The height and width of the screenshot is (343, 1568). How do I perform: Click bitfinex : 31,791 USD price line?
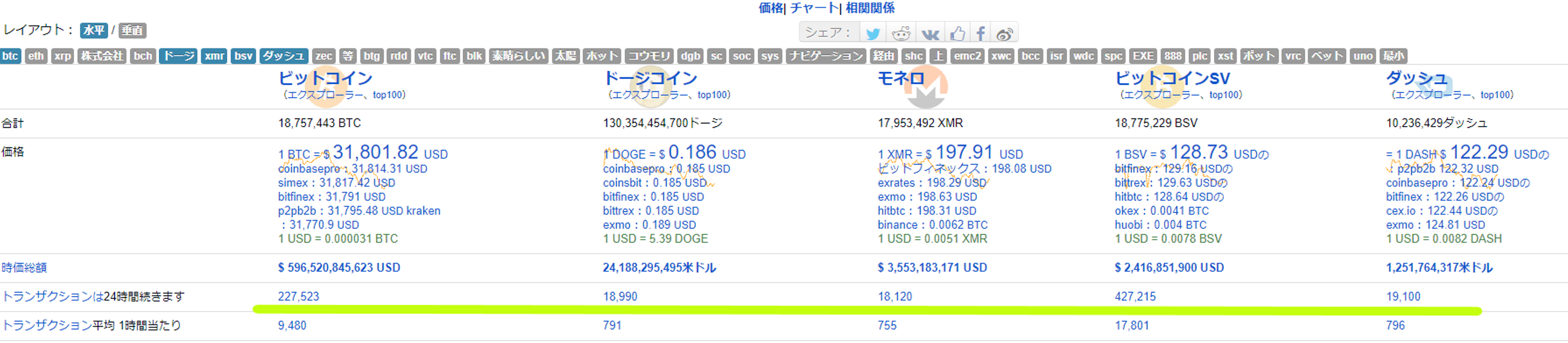click(332, 197)
